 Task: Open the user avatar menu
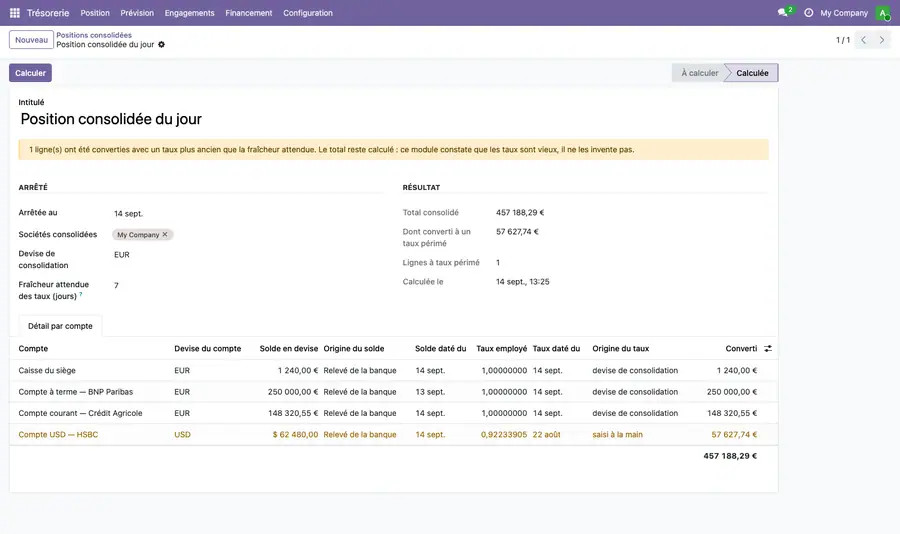point(883,13)
